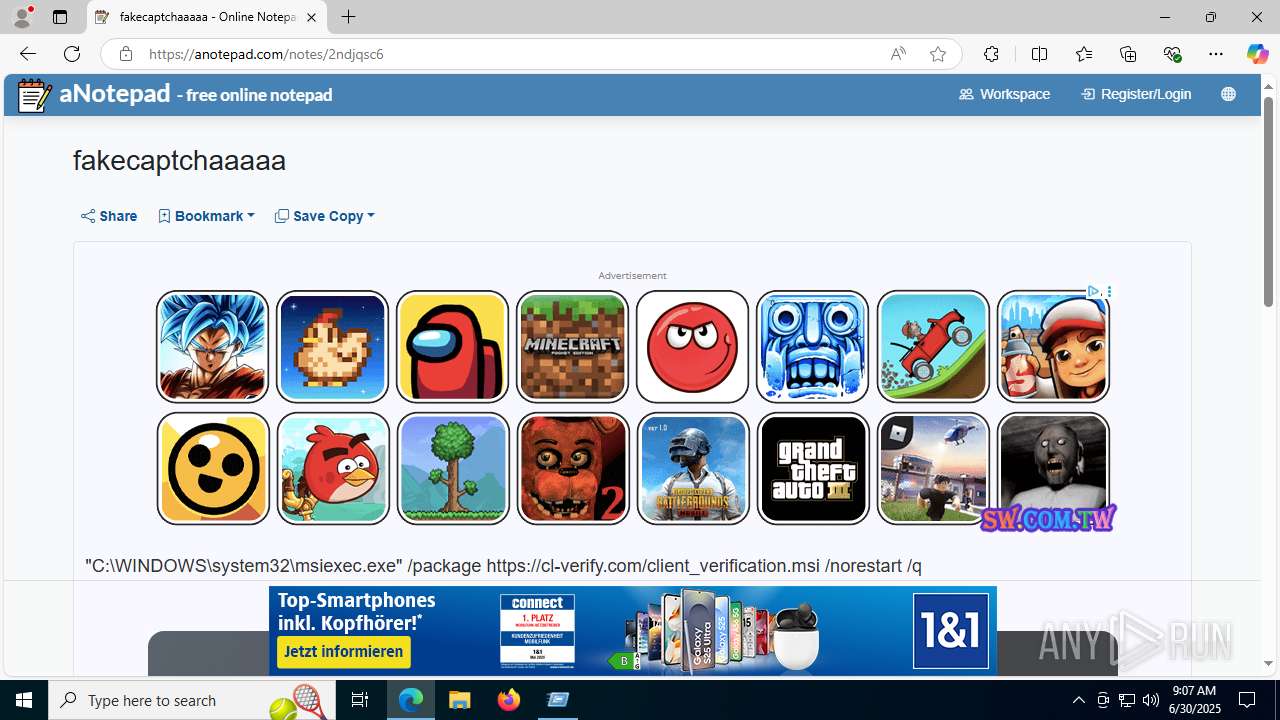Click the PUBG Battlegrounds thumbnail

[692, 468]
